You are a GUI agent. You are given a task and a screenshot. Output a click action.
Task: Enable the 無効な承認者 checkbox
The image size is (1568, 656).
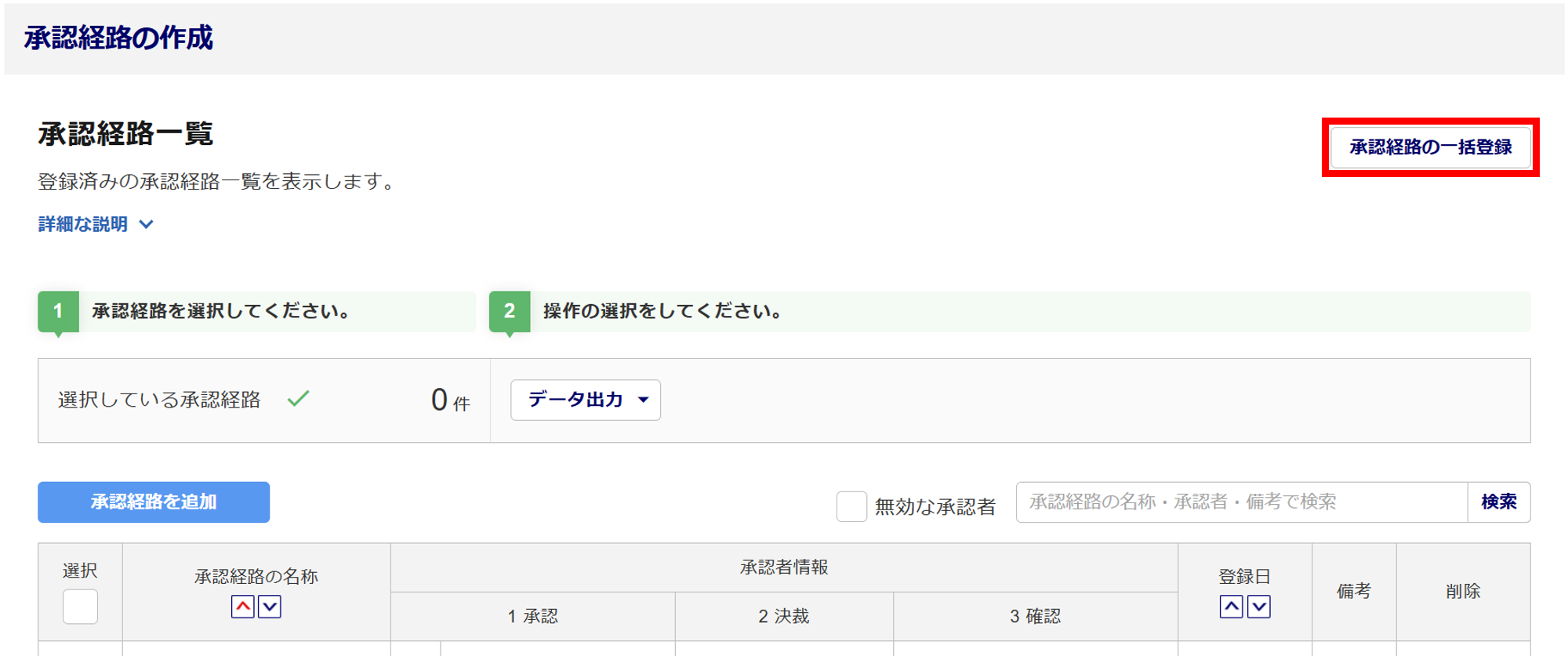pos(851,506)
